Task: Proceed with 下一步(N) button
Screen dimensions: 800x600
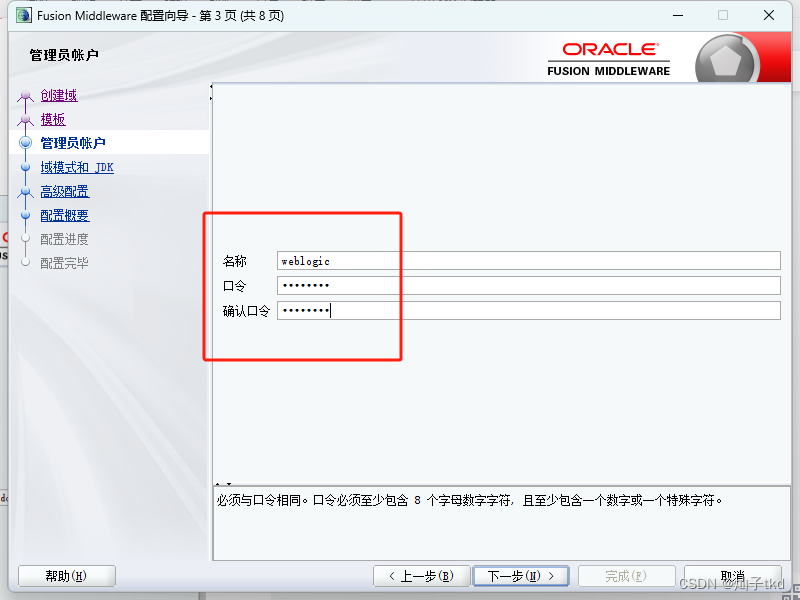Action: [x=521, y=576]
